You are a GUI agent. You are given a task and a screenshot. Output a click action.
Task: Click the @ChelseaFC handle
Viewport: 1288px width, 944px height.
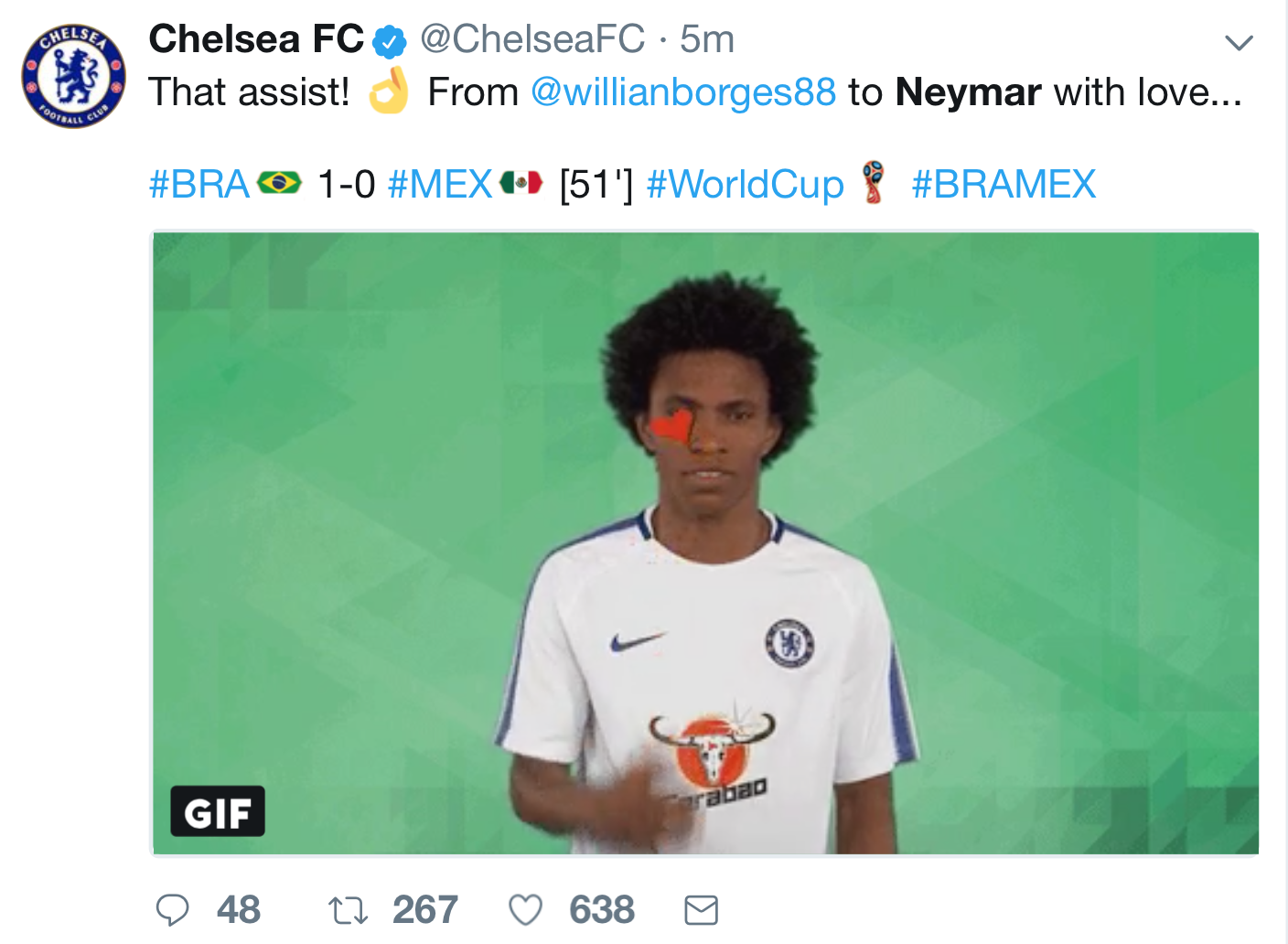pyautogui.click(x=532, y=39)
